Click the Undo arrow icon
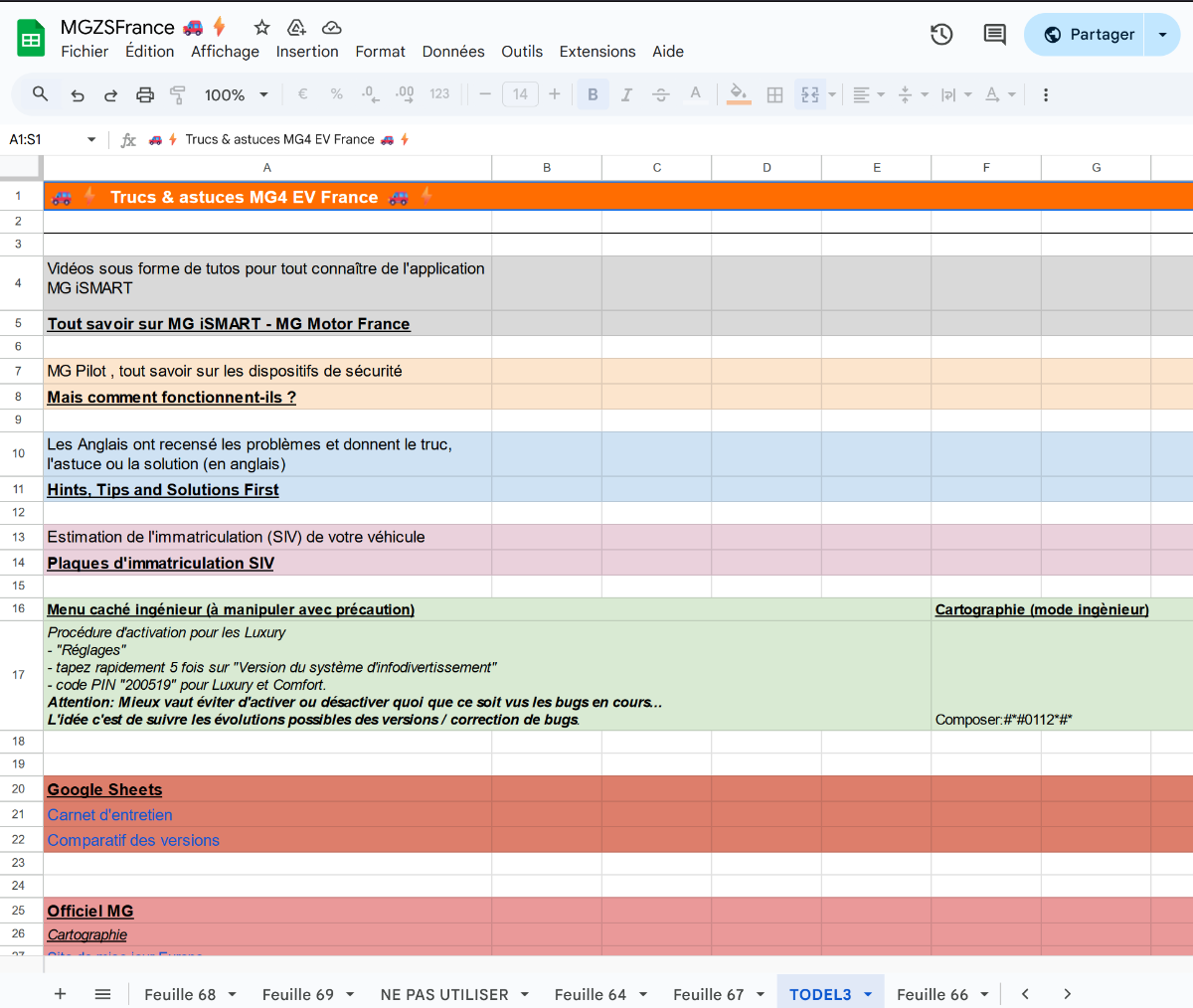Screen dimensions: 1193x1008 pos(78,95)
